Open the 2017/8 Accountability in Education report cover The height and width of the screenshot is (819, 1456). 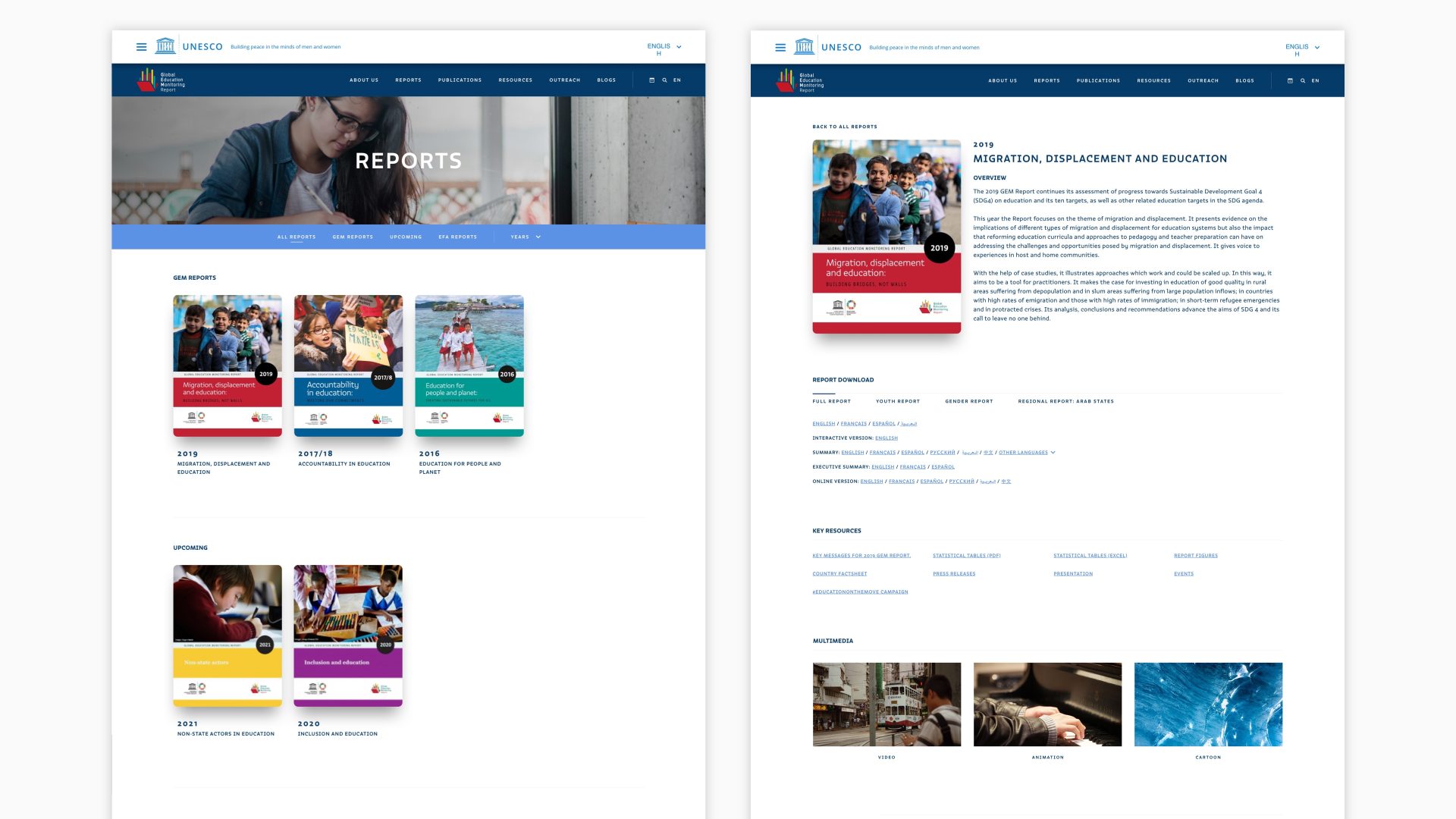pyautogui.click(x=348, y=366)
